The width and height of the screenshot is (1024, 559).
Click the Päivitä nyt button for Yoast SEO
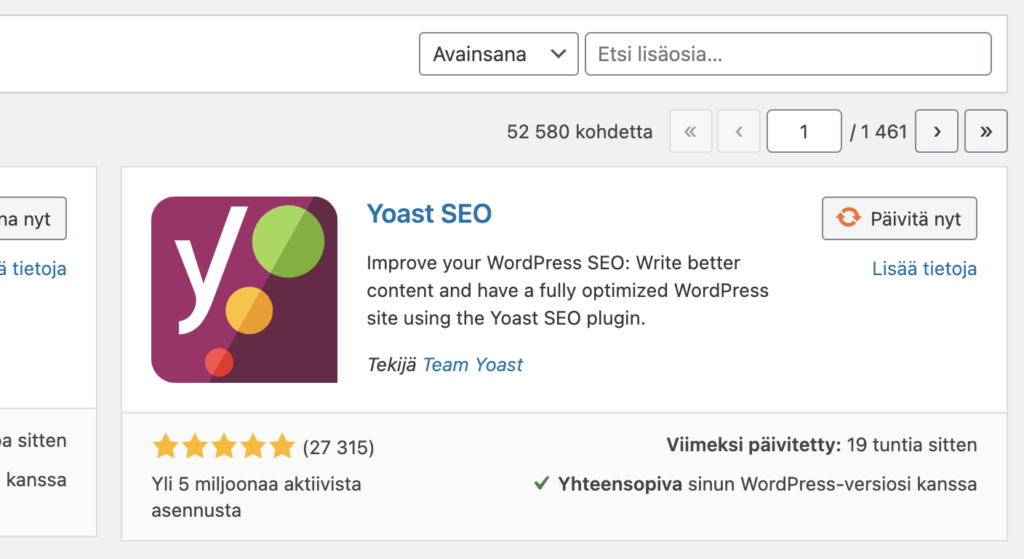(899, 218)
